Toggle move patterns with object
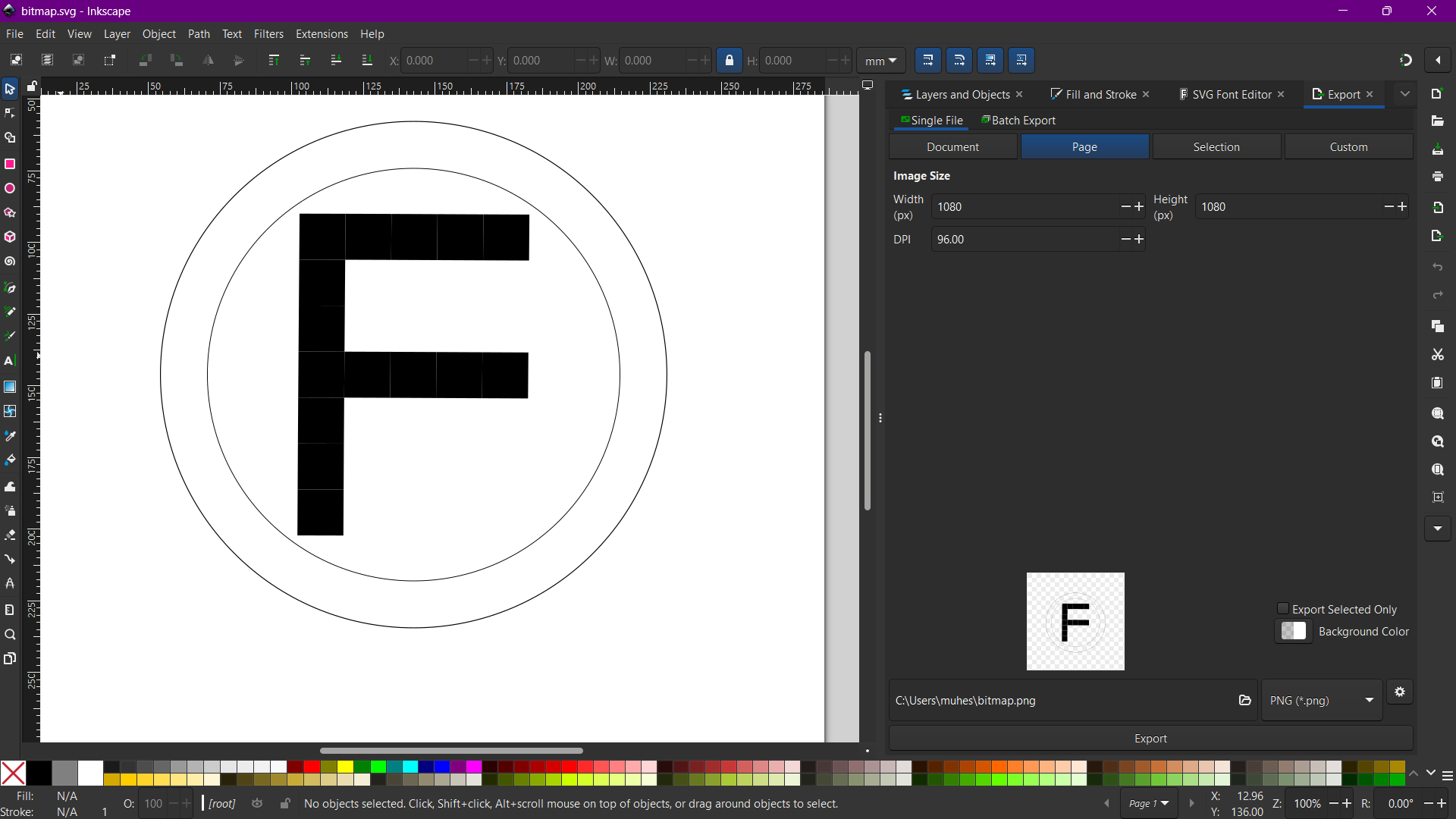Screen dimensions: 1456x819 (x=1021, y=61)
